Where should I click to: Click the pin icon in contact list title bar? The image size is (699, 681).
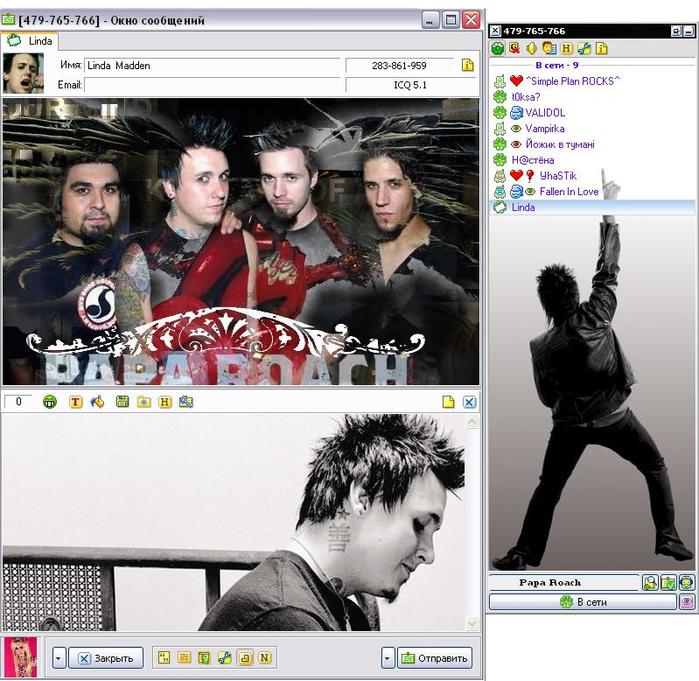coord(676,31)
